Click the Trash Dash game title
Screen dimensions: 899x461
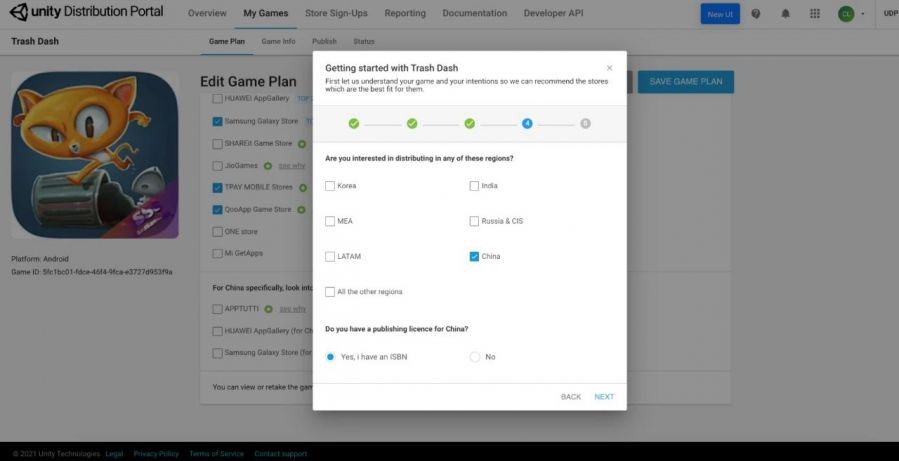click(35, 41)
